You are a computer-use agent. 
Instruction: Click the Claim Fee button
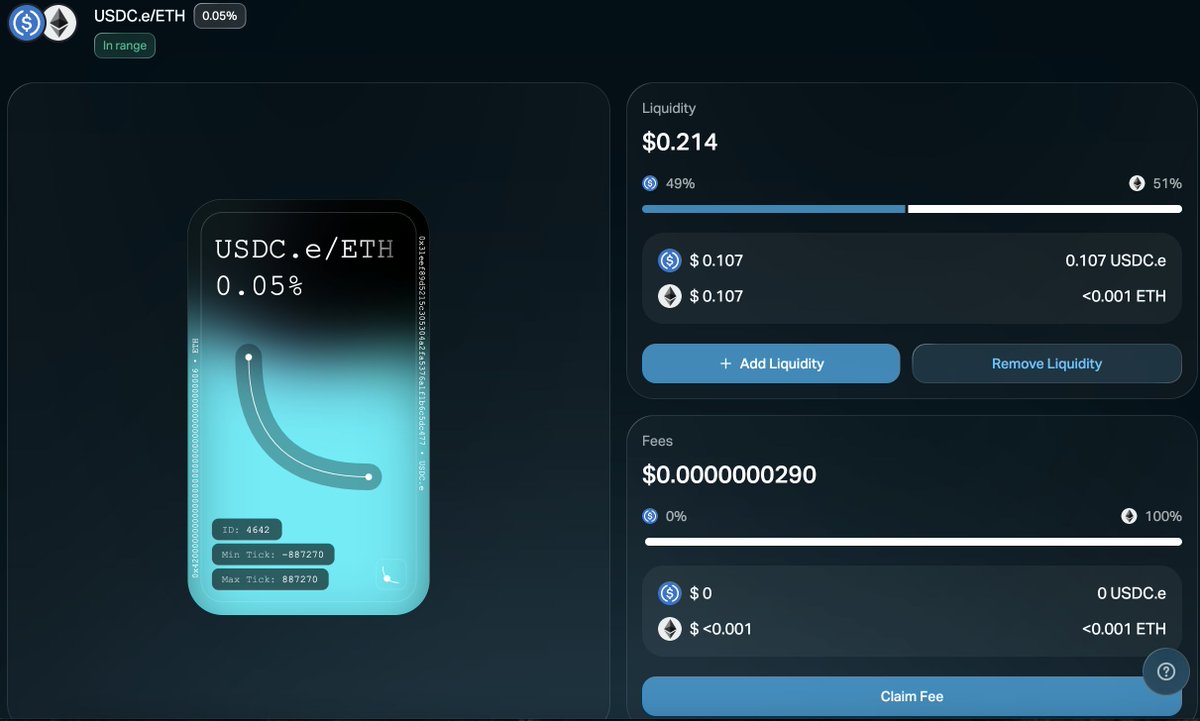tap(912, 696)
